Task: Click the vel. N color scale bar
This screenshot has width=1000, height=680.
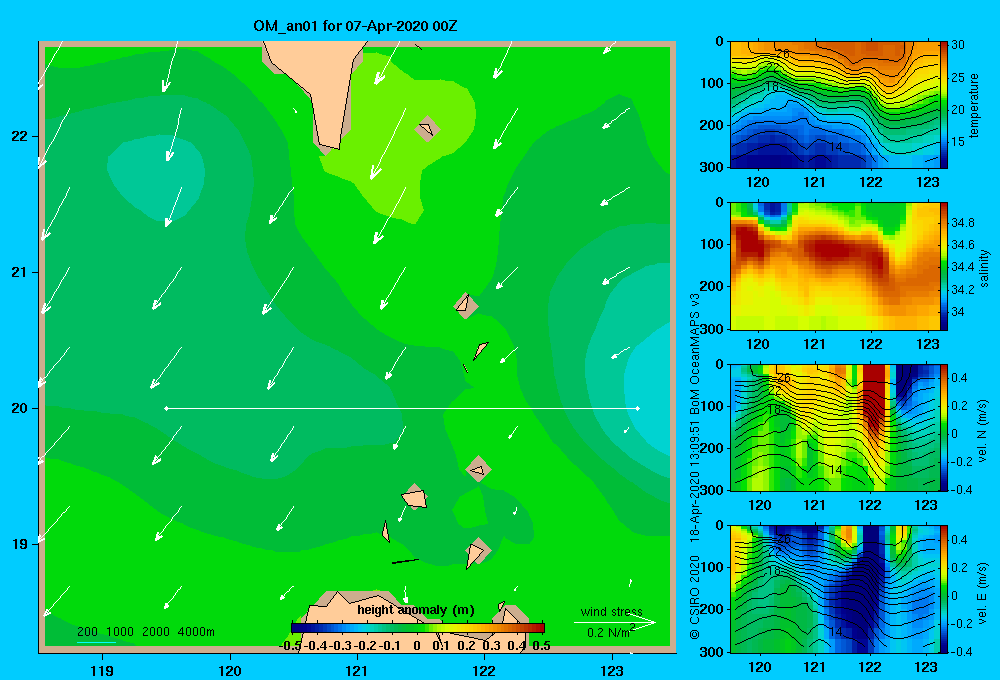Action: [944, 427]
